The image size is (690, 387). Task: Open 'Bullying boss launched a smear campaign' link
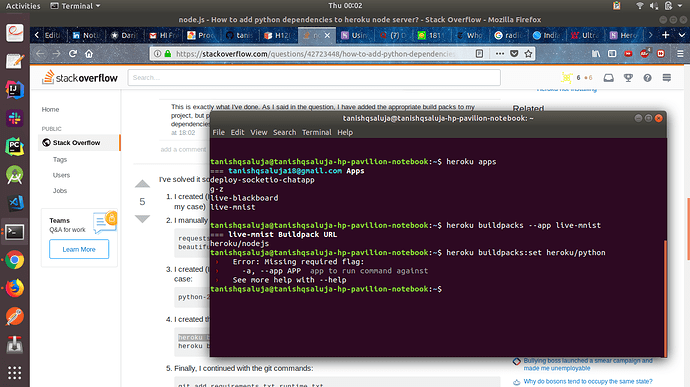tap(588, 364)
